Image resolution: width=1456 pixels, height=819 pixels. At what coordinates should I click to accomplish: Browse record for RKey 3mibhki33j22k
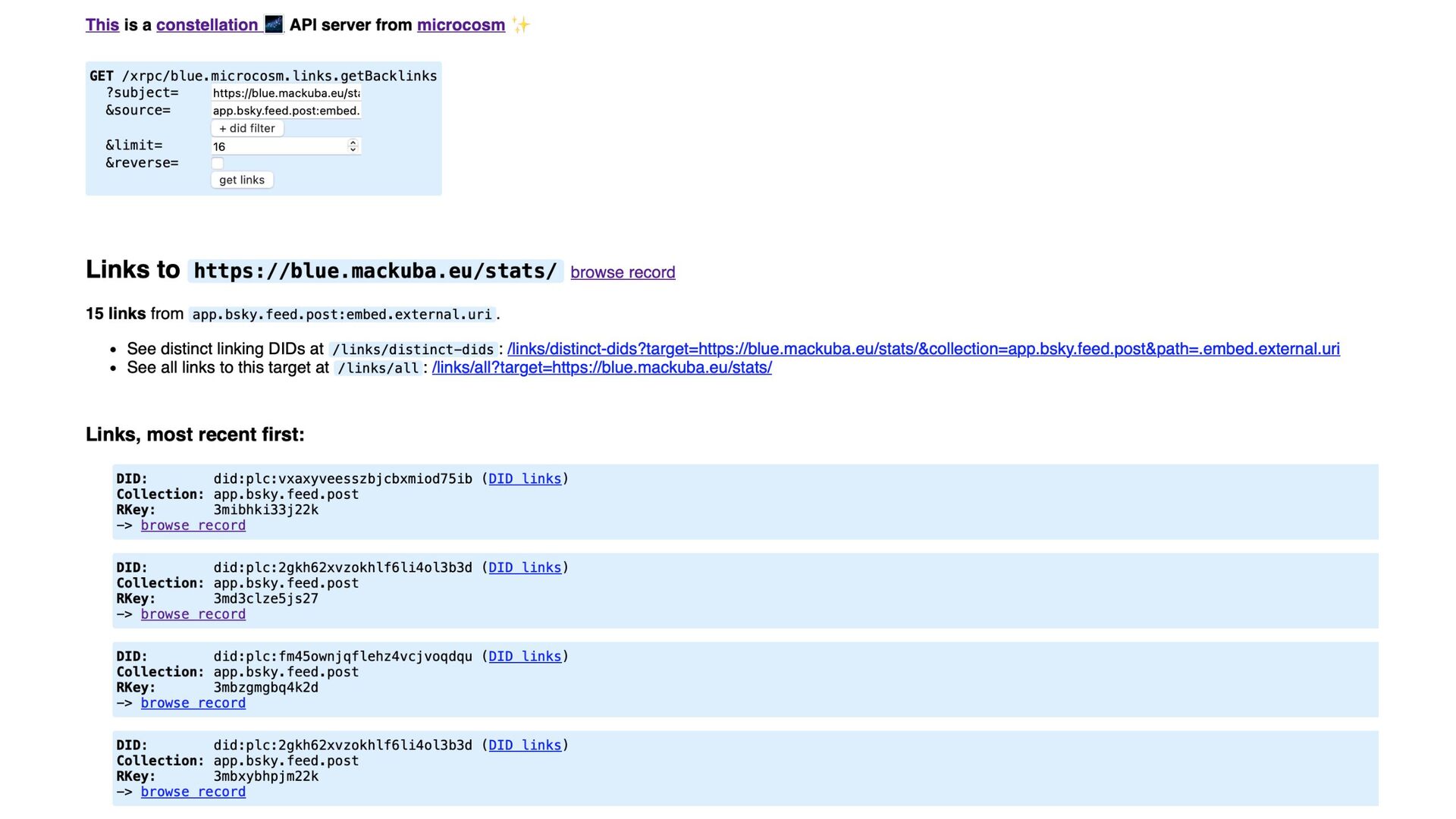193,526
